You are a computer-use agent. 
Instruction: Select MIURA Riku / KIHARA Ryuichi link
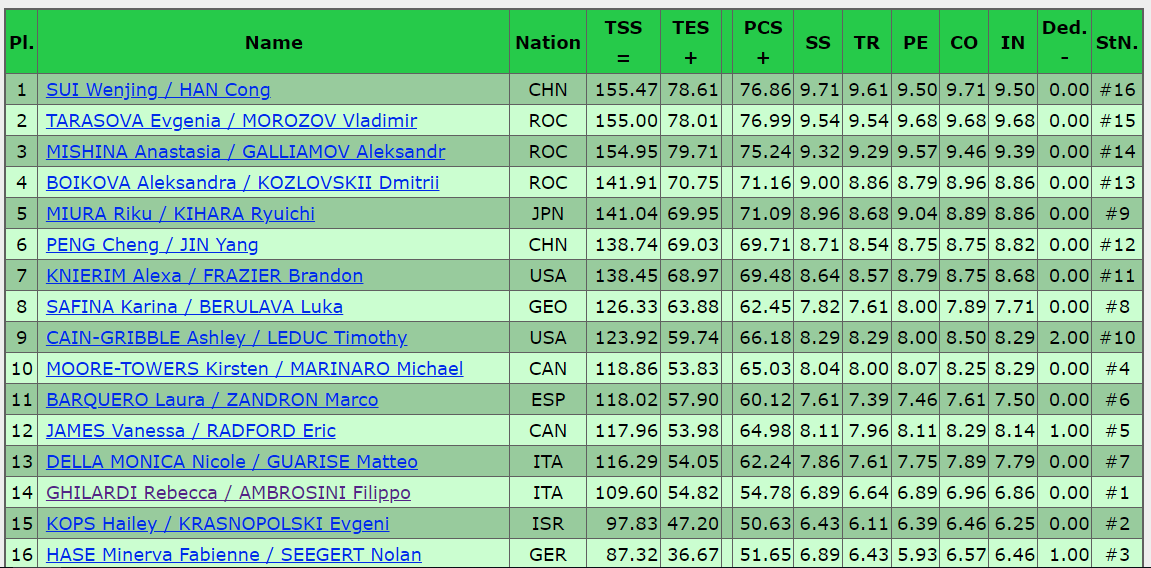(x=181, y=214)
